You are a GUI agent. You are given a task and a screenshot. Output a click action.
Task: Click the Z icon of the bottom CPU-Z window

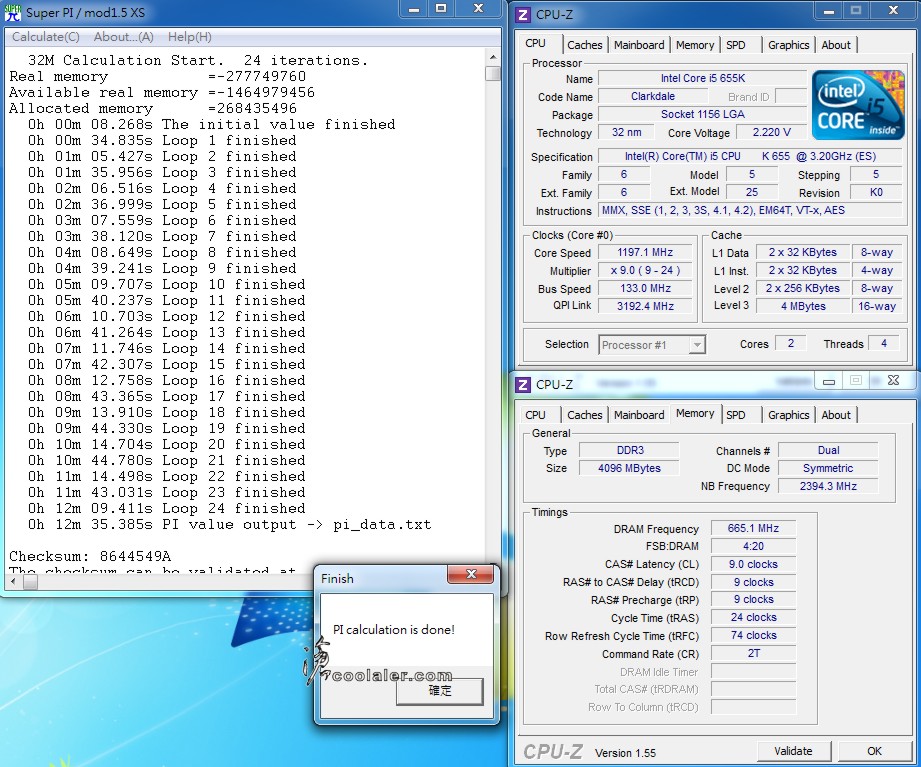522,385
